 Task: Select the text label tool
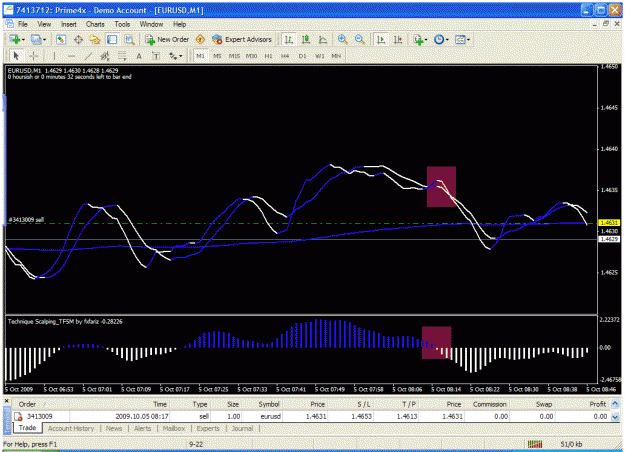(x=156, y=56)
